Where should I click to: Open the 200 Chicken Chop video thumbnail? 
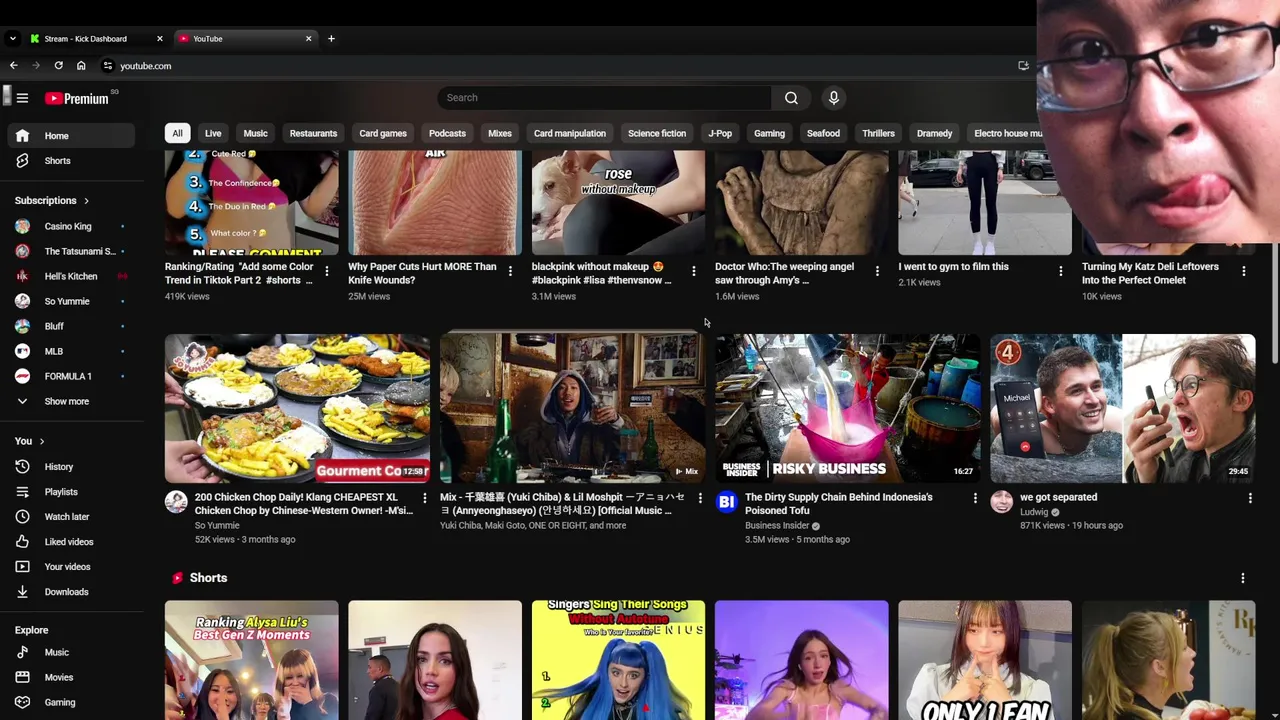pos(297,408)
